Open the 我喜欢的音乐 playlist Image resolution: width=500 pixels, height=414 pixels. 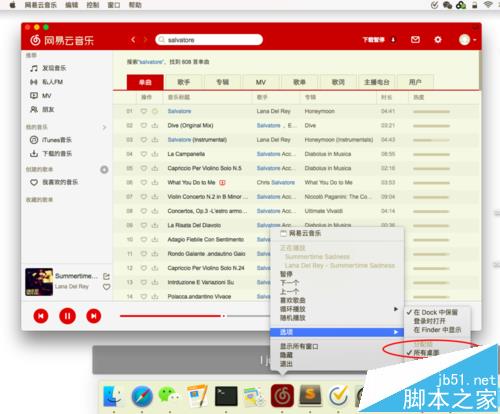pos(54,182)
